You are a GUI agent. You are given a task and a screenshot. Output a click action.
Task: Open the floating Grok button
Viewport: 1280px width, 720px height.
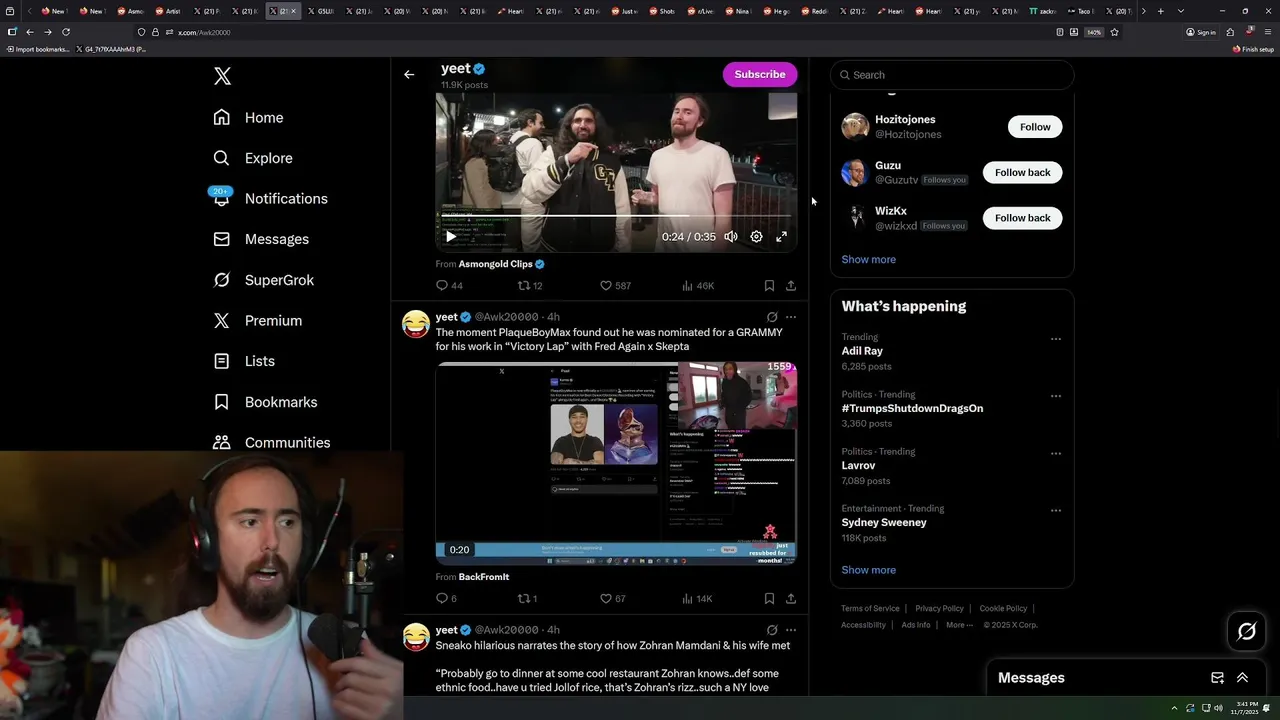click(1247, 631)
